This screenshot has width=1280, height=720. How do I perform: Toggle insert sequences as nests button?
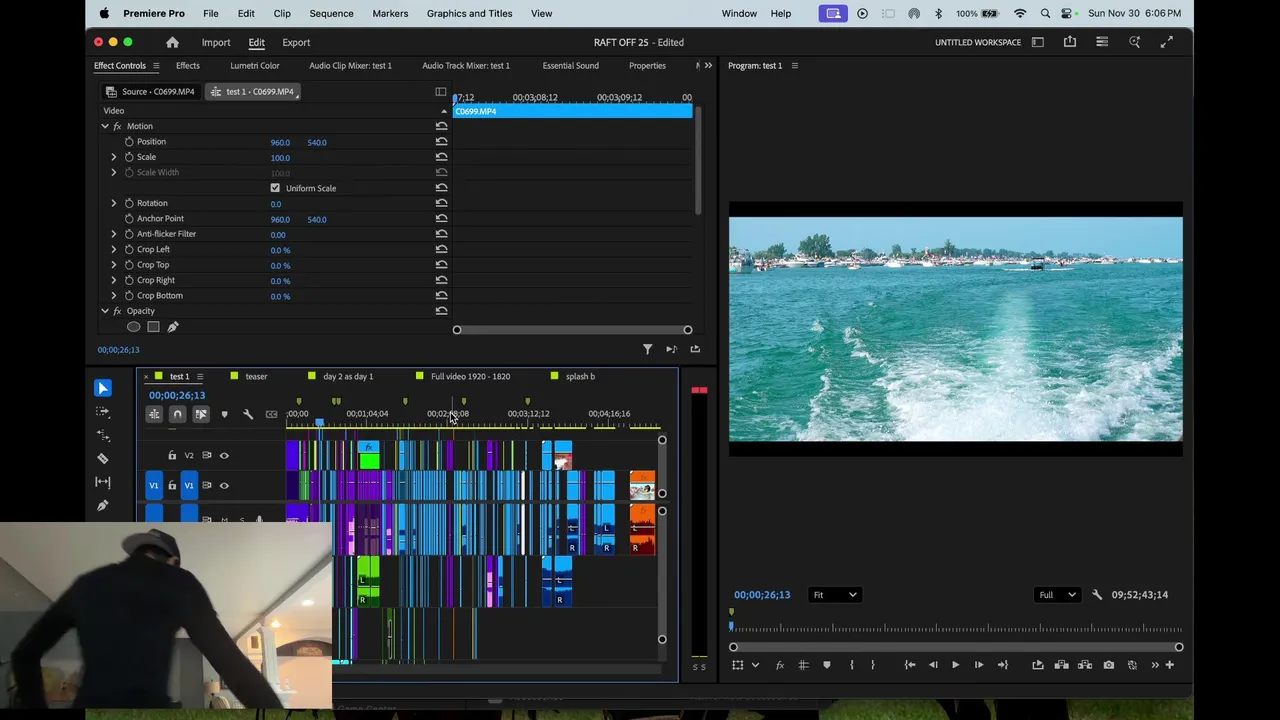tap(154, 414)
